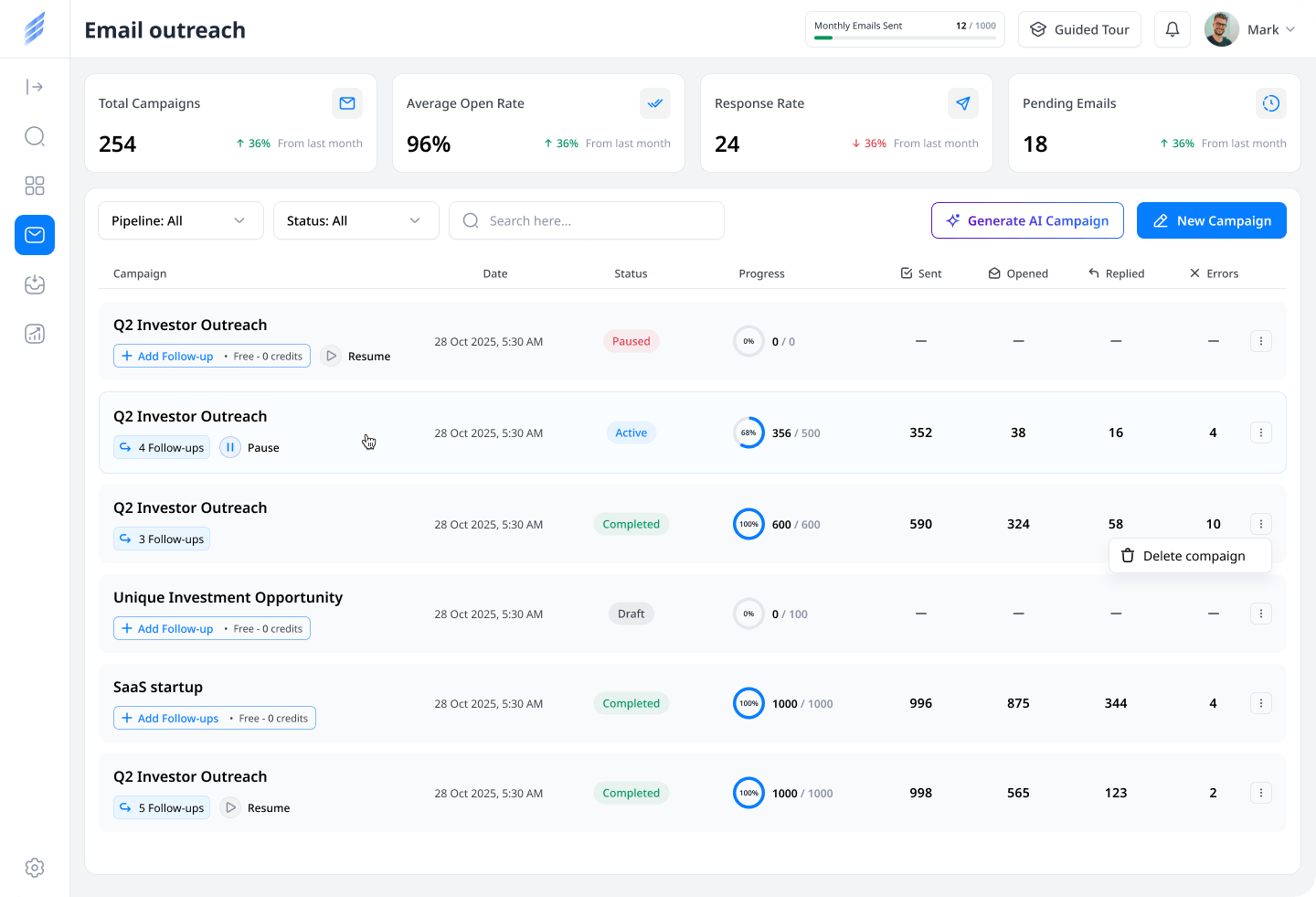Click the Progress column header
1316x897 pixels.
(761, 273)
